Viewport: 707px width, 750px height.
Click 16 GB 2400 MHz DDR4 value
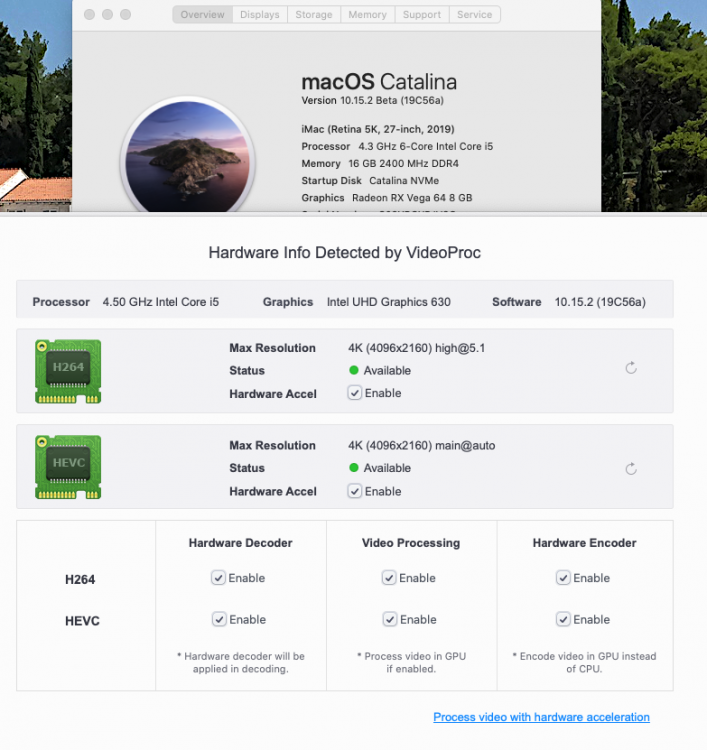403,164
